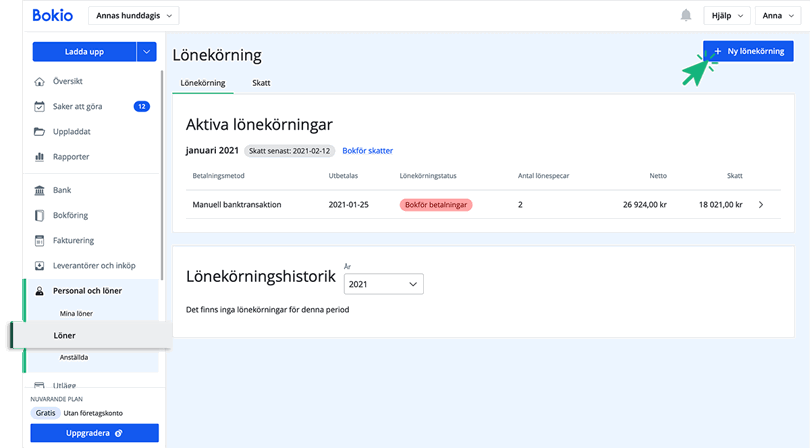Image resolution: width=810 pixels, height=448 pixels.
Task: Click the Leverantörer och inköp download icon
Action: tap(39, 266)
